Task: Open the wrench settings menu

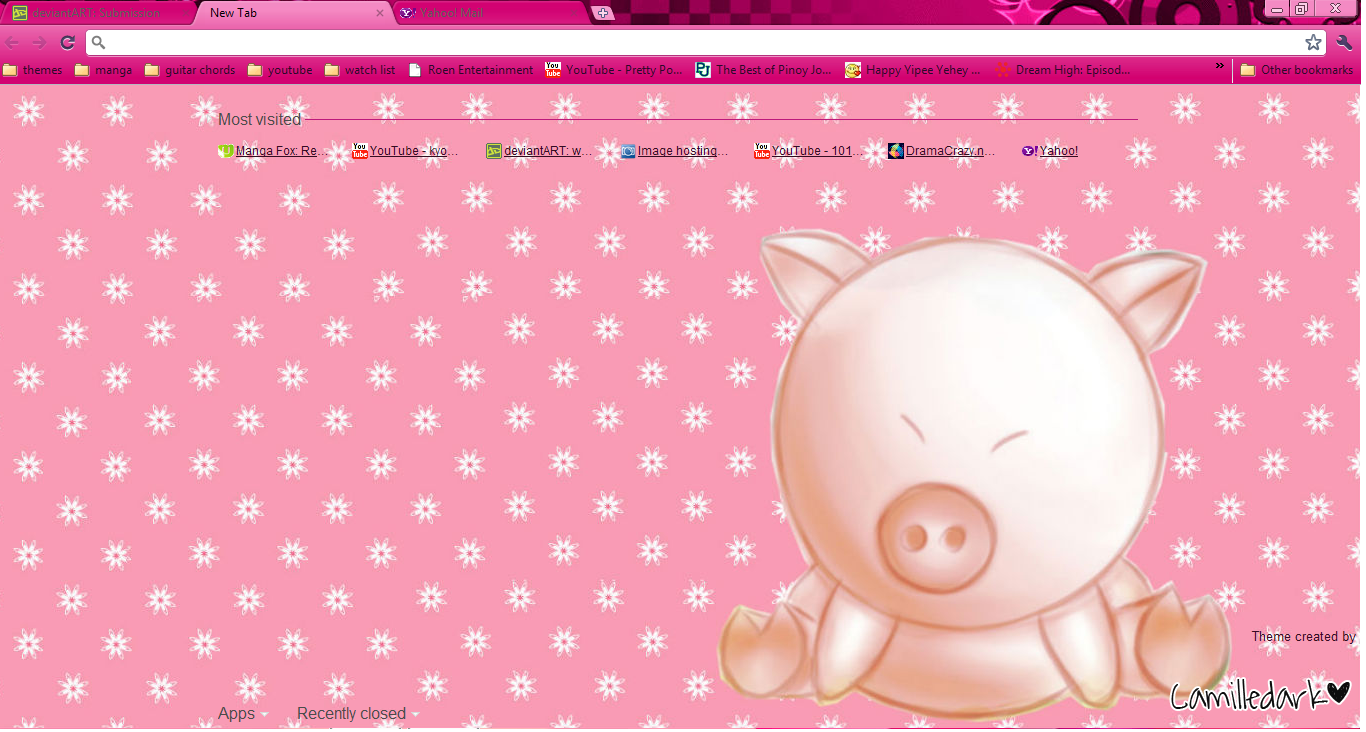Action: point(1344,42)
